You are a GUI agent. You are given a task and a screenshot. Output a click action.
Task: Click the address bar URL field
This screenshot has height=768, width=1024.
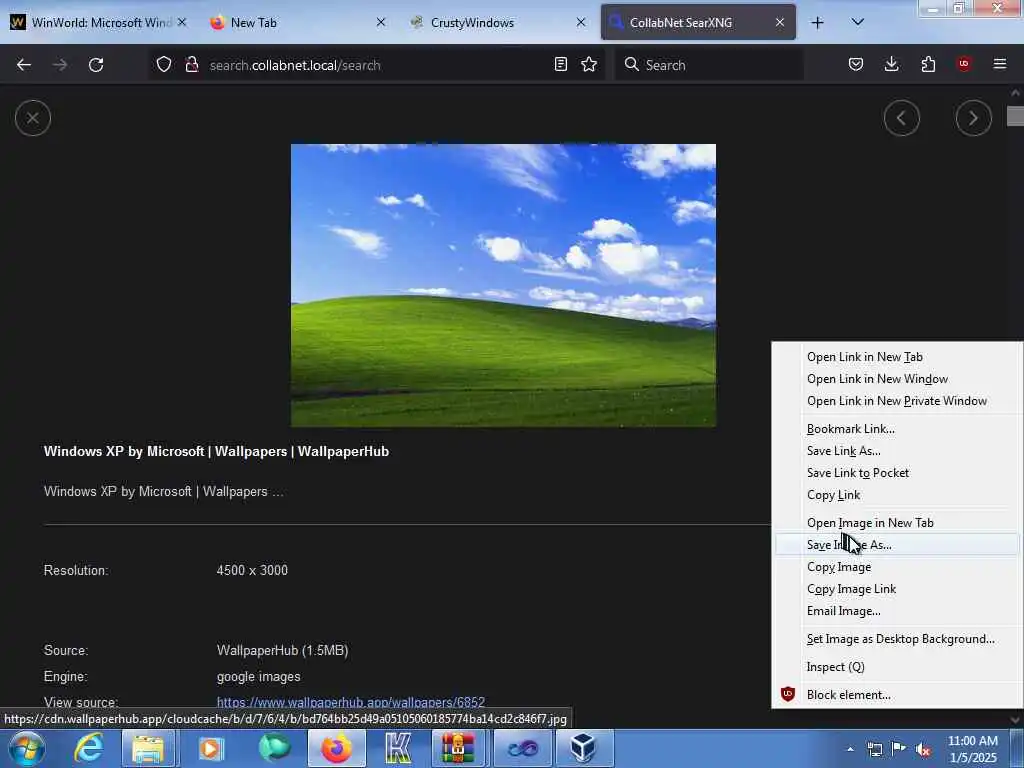376,65
